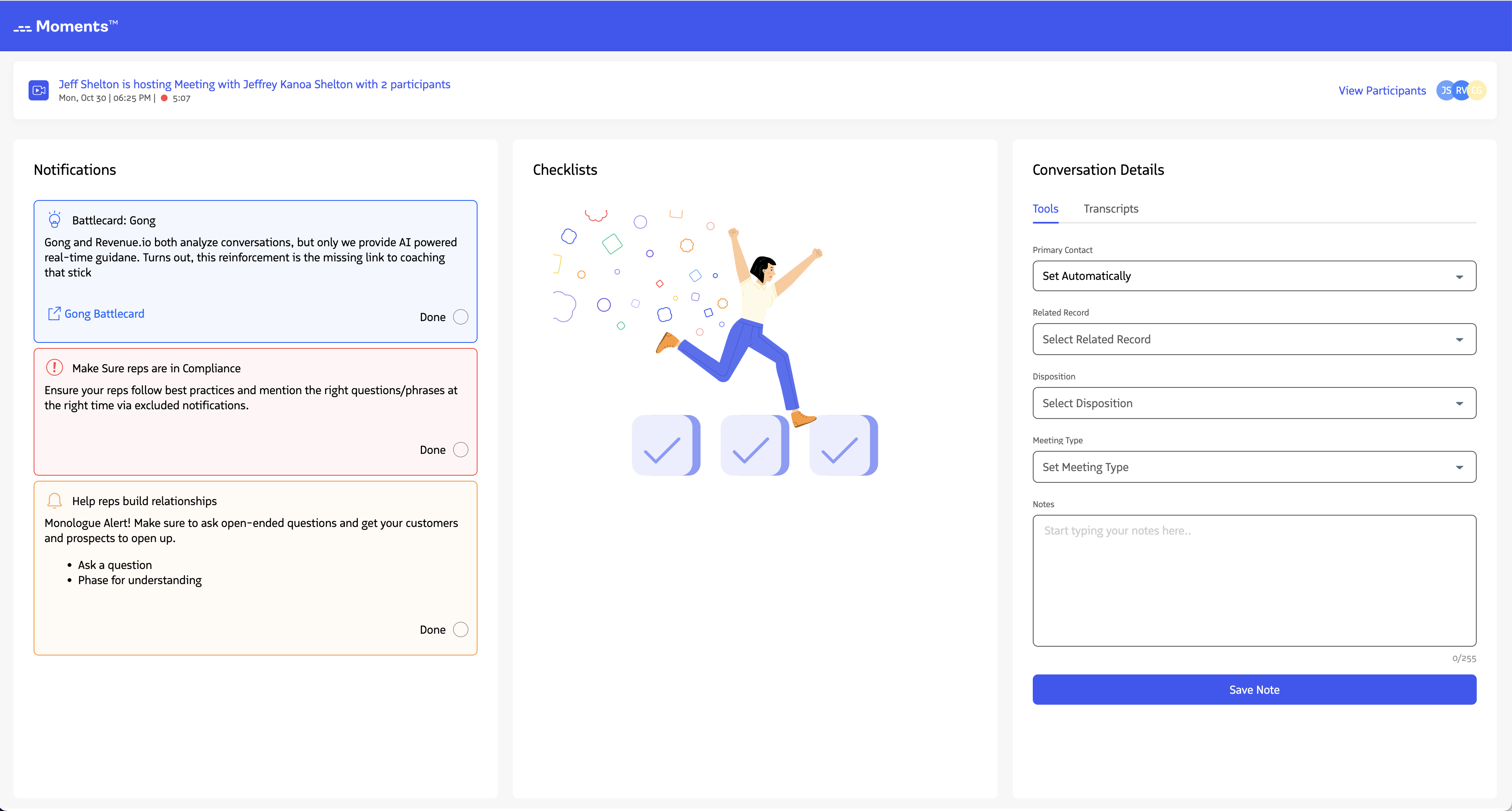Click the red alert icon on compliance notification
This screenshot has width=1512, height=811.
[x=54, y=368]
